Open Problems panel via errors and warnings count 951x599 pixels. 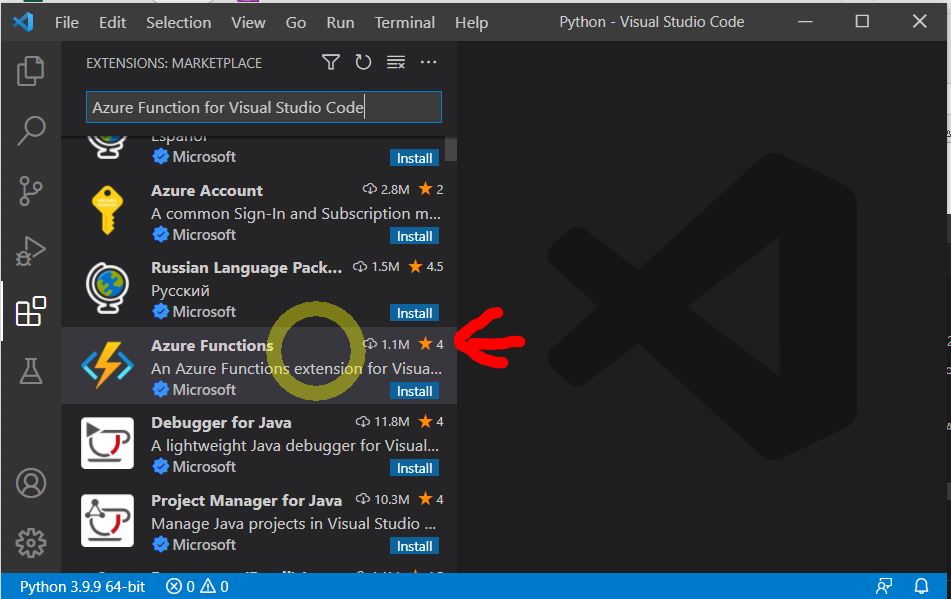[x=197, y=586]
